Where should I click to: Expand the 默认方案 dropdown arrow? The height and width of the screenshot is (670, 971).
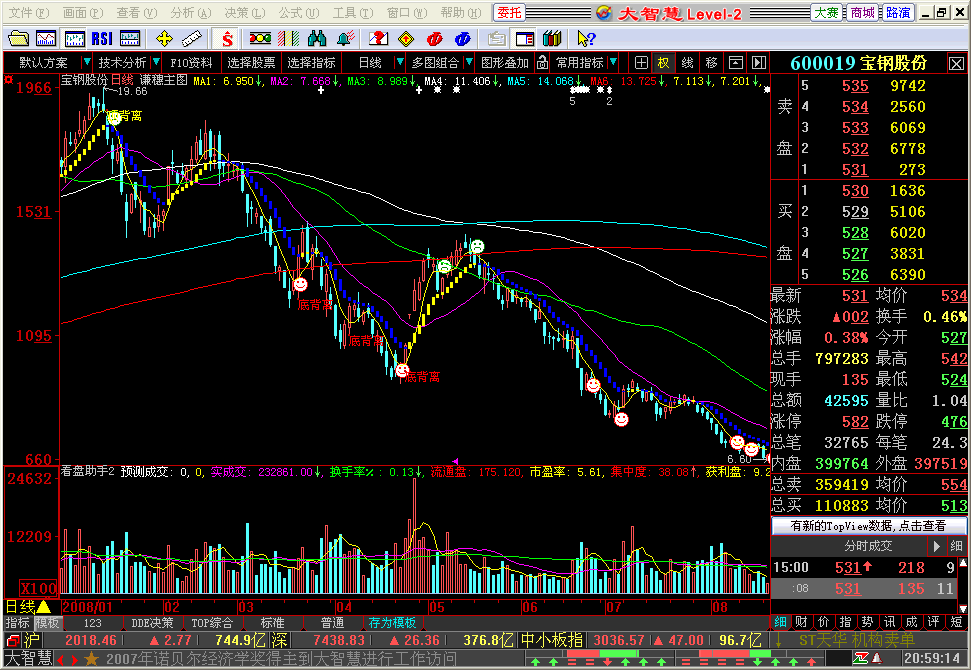point(87,63)
